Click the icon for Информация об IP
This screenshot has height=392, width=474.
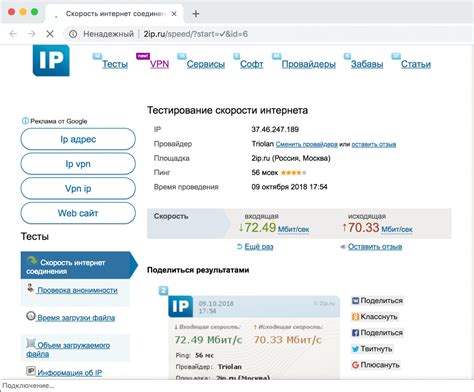31,371
